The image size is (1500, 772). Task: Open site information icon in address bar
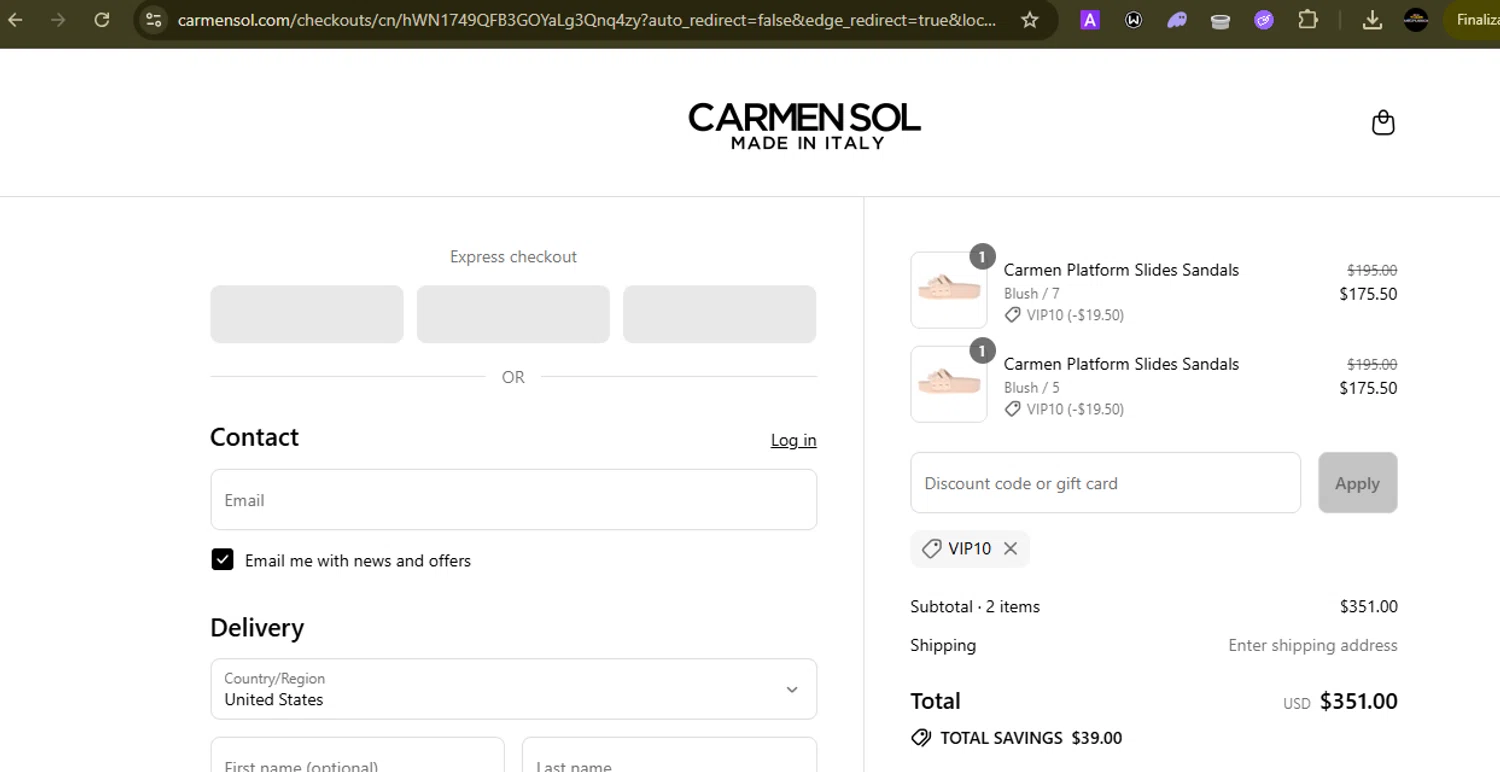[x=153, y=20]
